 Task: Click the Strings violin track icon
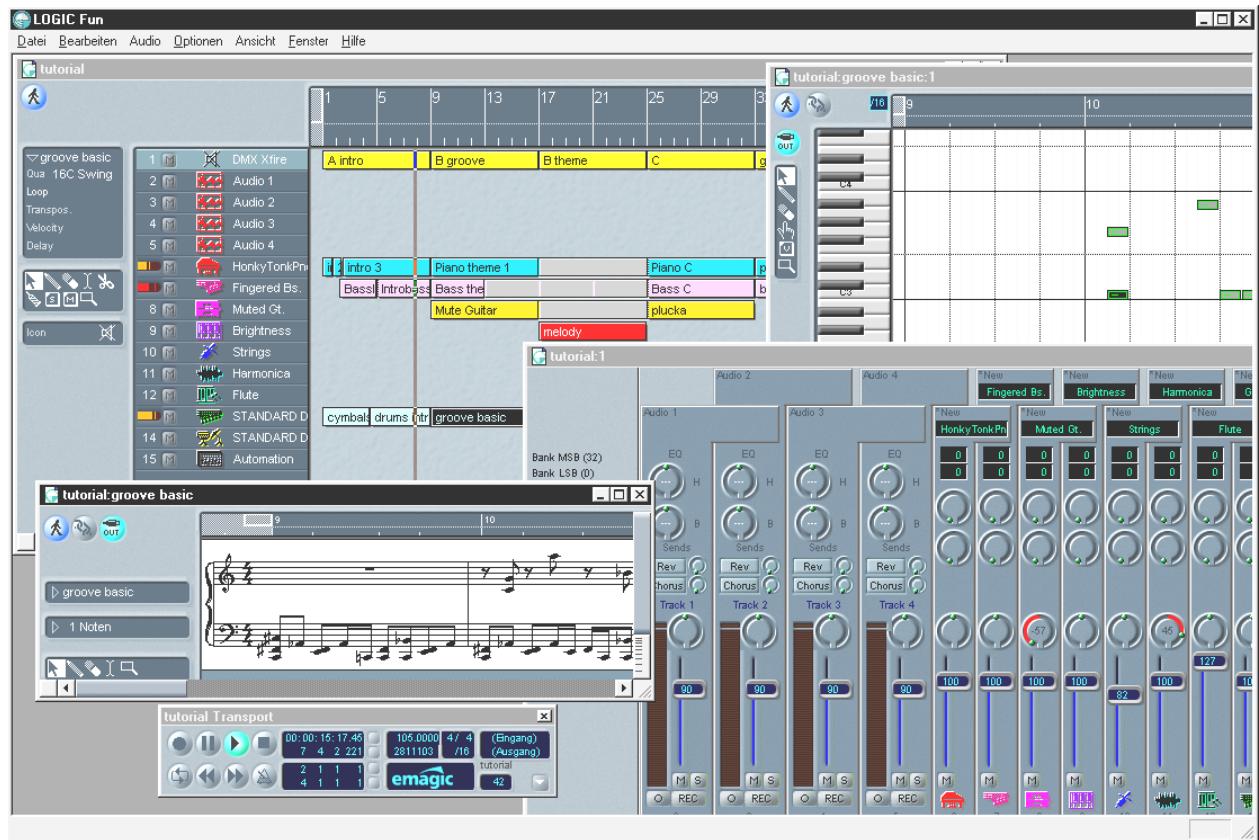211,352
